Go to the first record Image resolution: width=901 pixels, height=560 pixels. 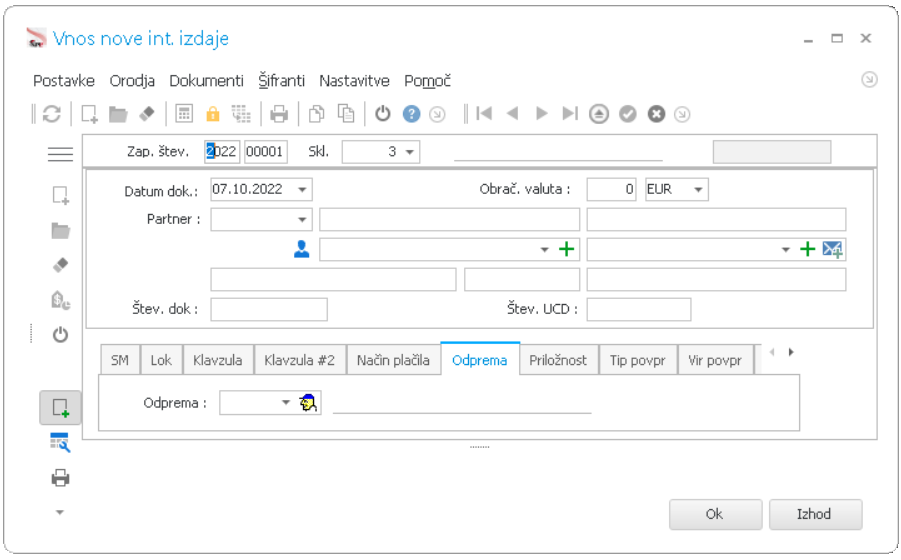(484, 114)
